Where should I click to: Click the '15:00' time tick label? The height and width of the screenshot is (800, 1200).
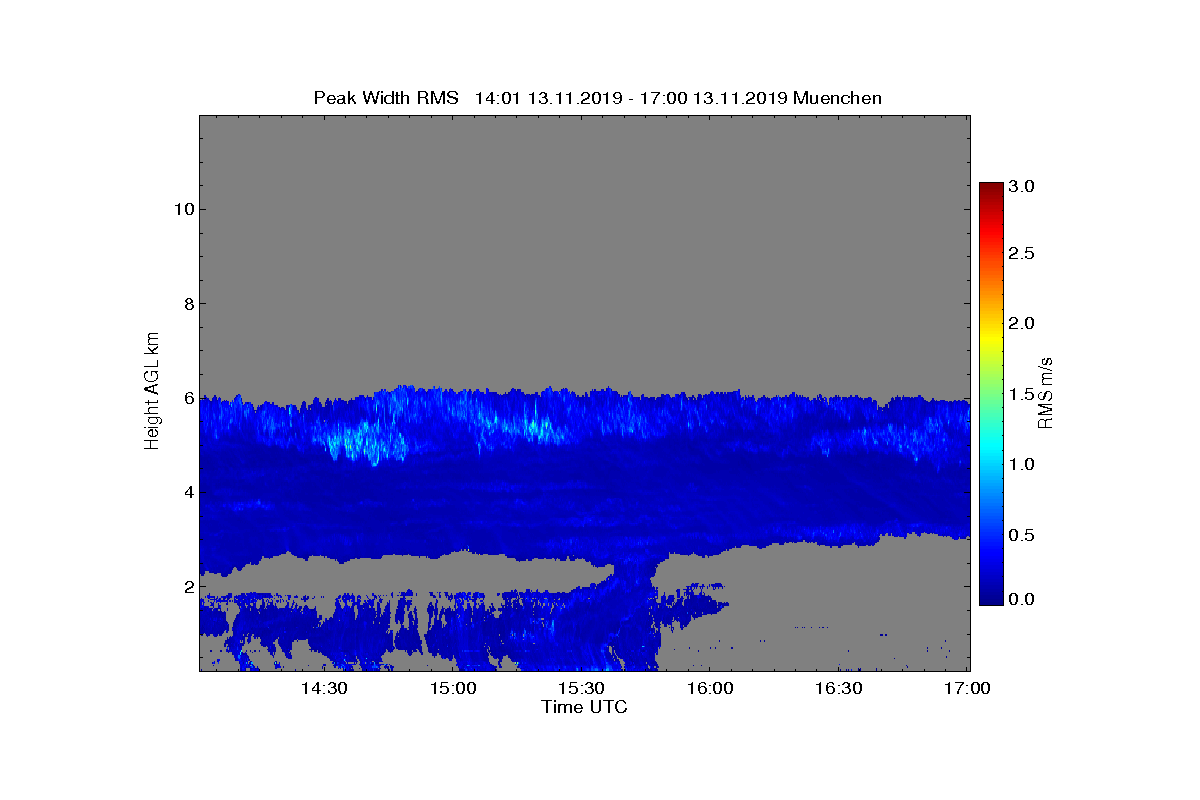click(x=453, y=689)
